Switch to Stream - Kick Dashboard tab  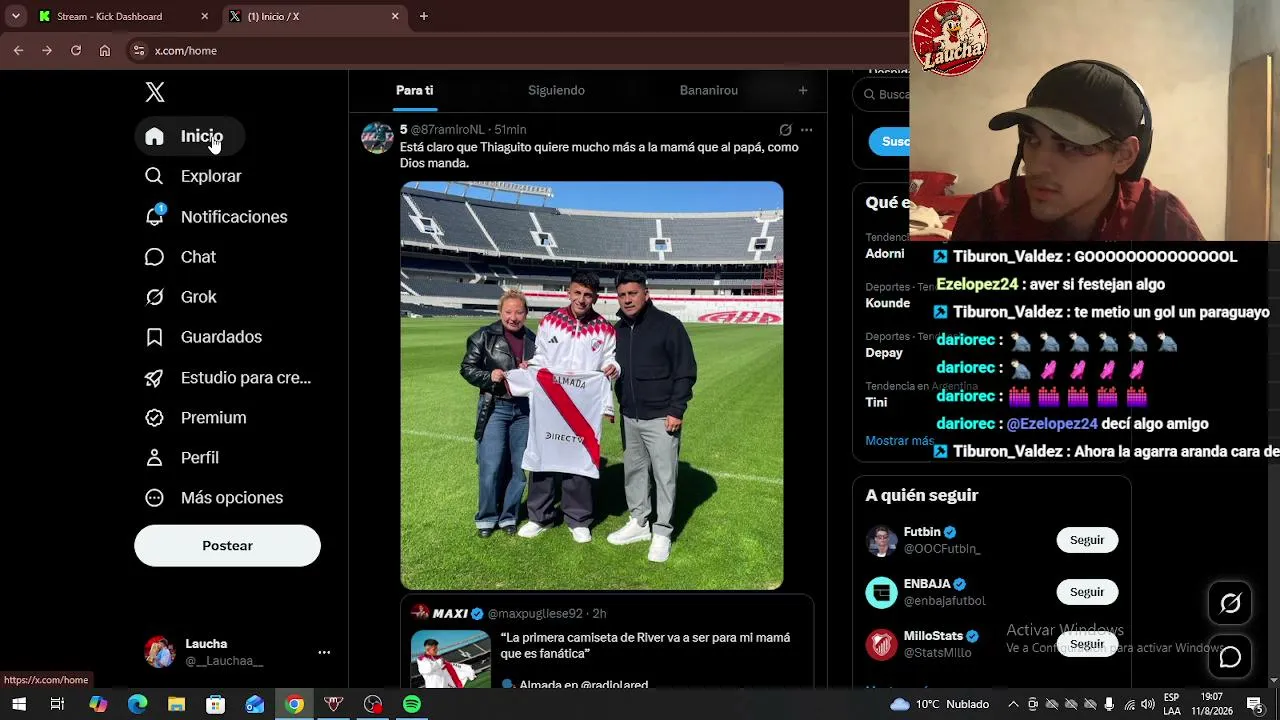122,16
